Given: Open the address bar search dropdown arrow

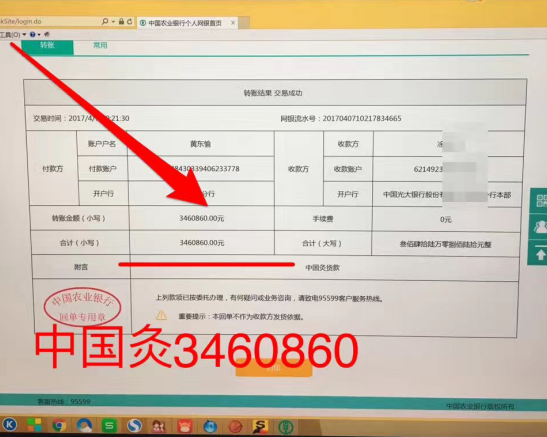Looking at the screenshot, I should tap(113, 22).
